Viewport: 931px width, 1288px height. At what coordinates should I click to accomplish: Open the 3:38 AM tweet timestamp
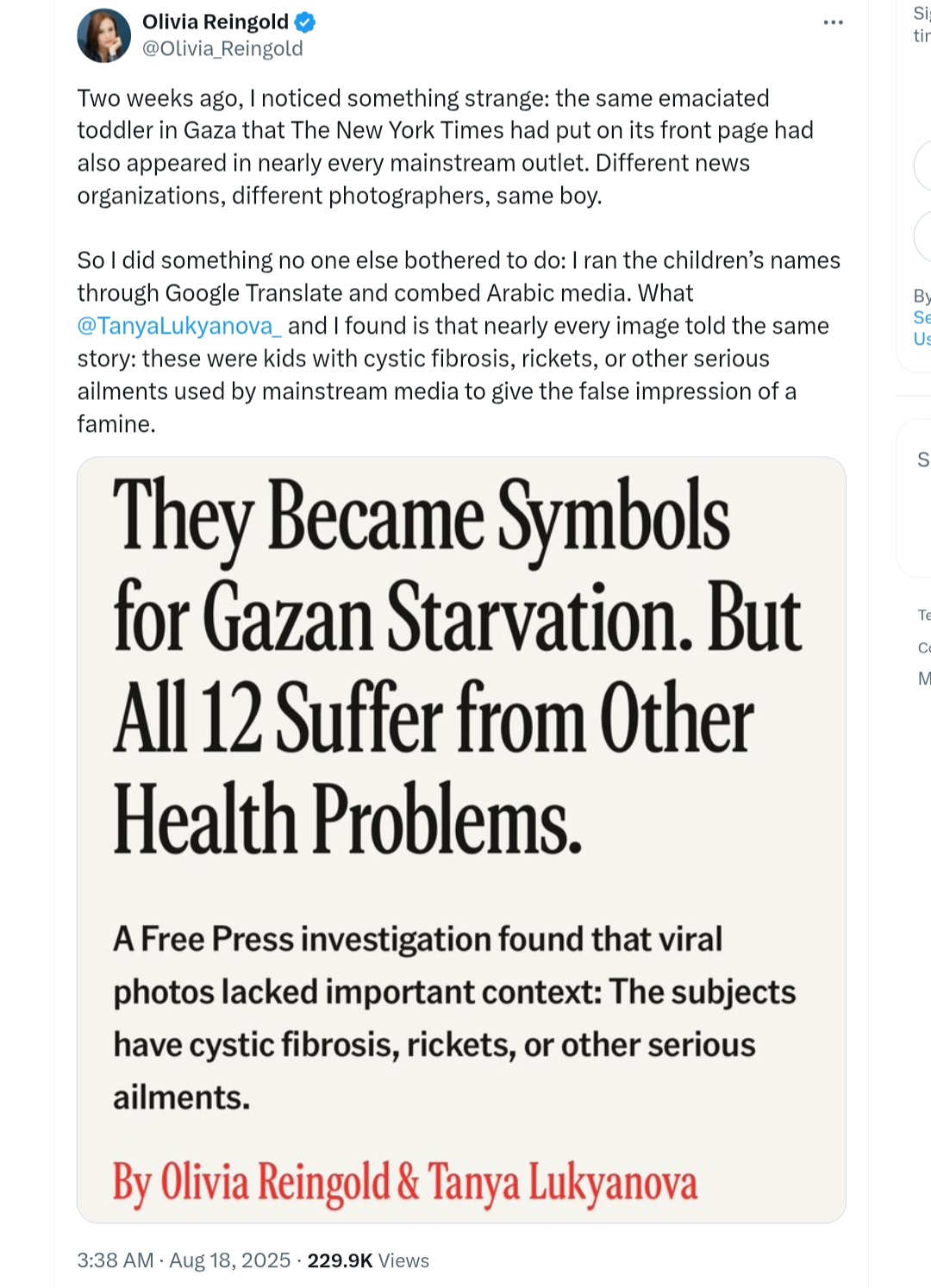pos(116,1260)
